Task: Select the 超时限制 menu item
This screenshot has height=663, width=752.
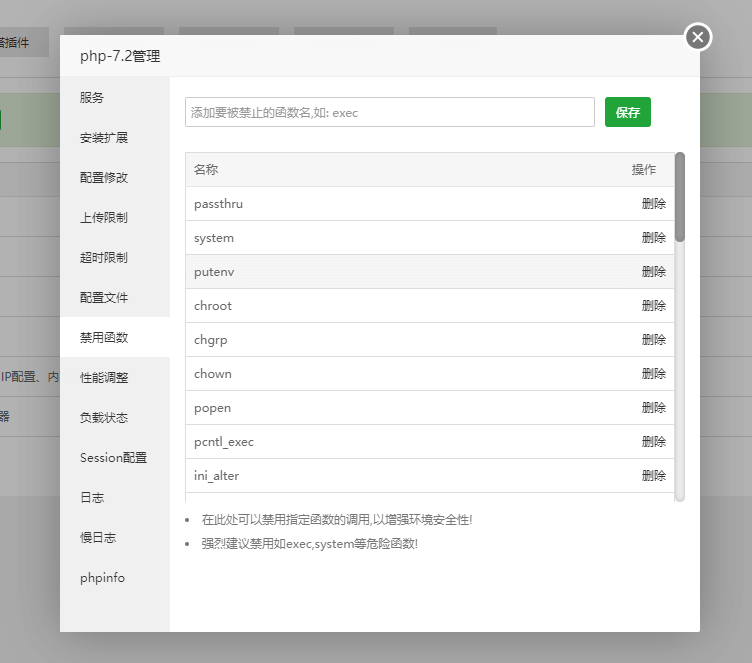Action: coord(104,257)
